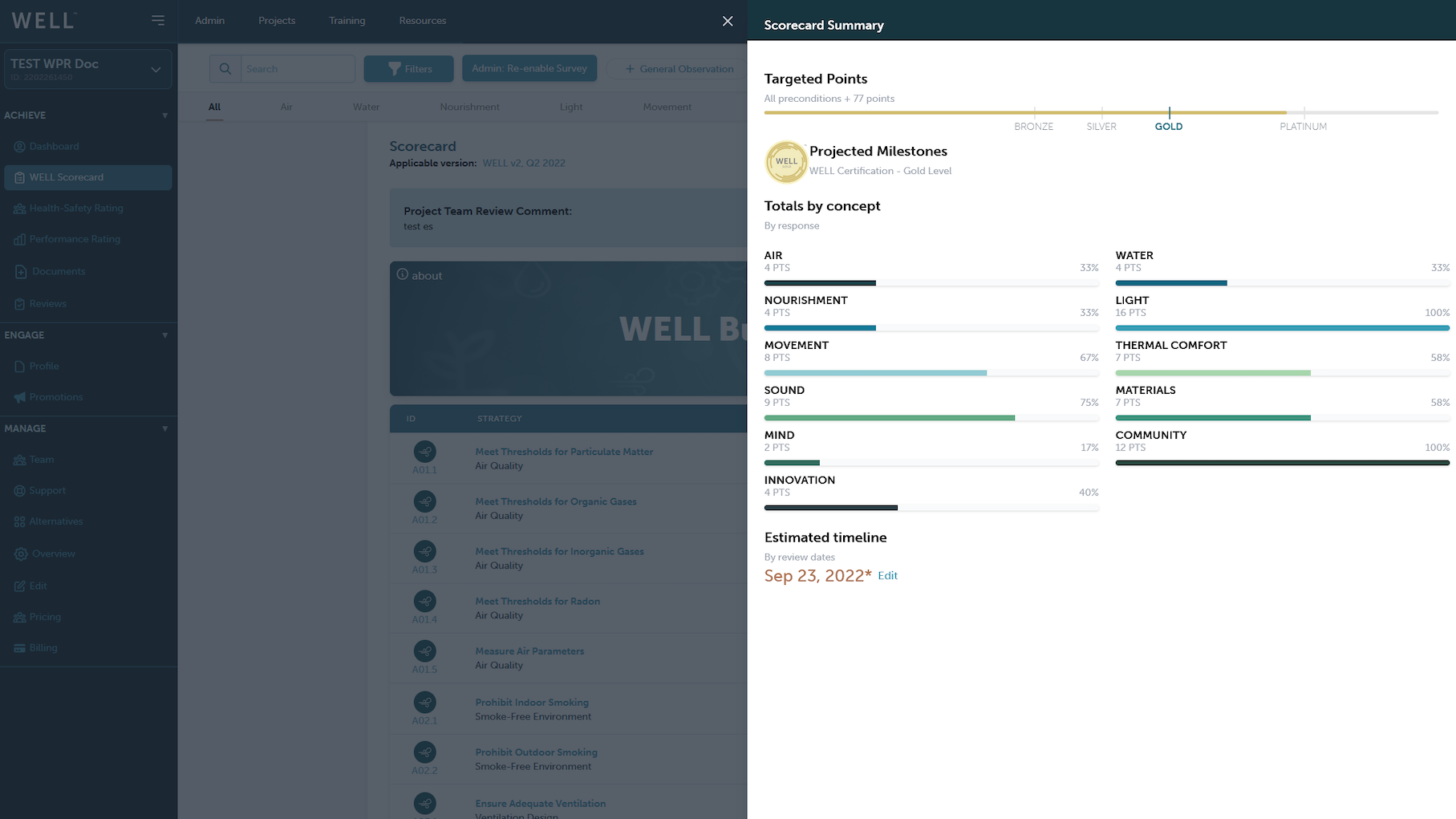Screen dimensions: 1456x819
Task: Click Admin: Re-enable Survey button
Action: tap(529, 69)
